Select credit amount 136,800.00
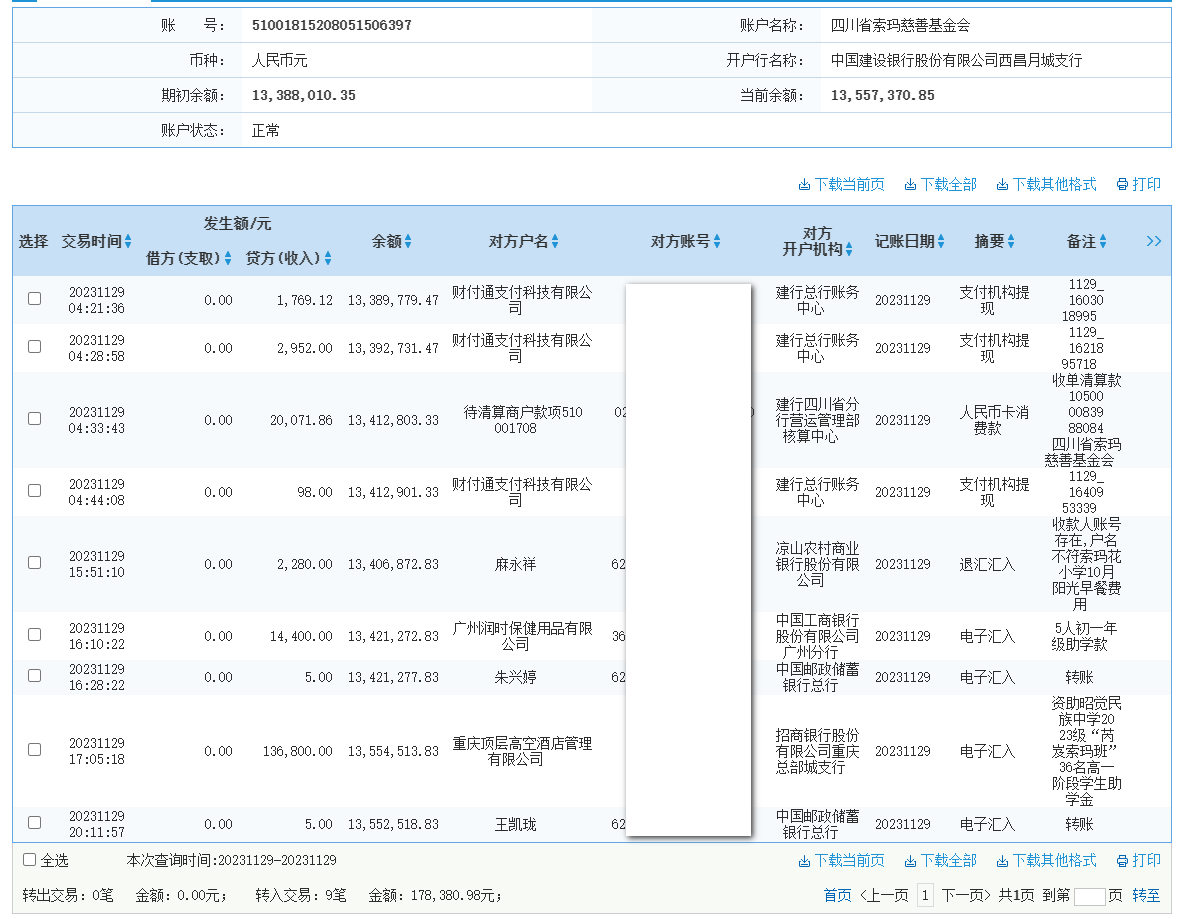This screenshot has width=1179, height=919. 298,751
